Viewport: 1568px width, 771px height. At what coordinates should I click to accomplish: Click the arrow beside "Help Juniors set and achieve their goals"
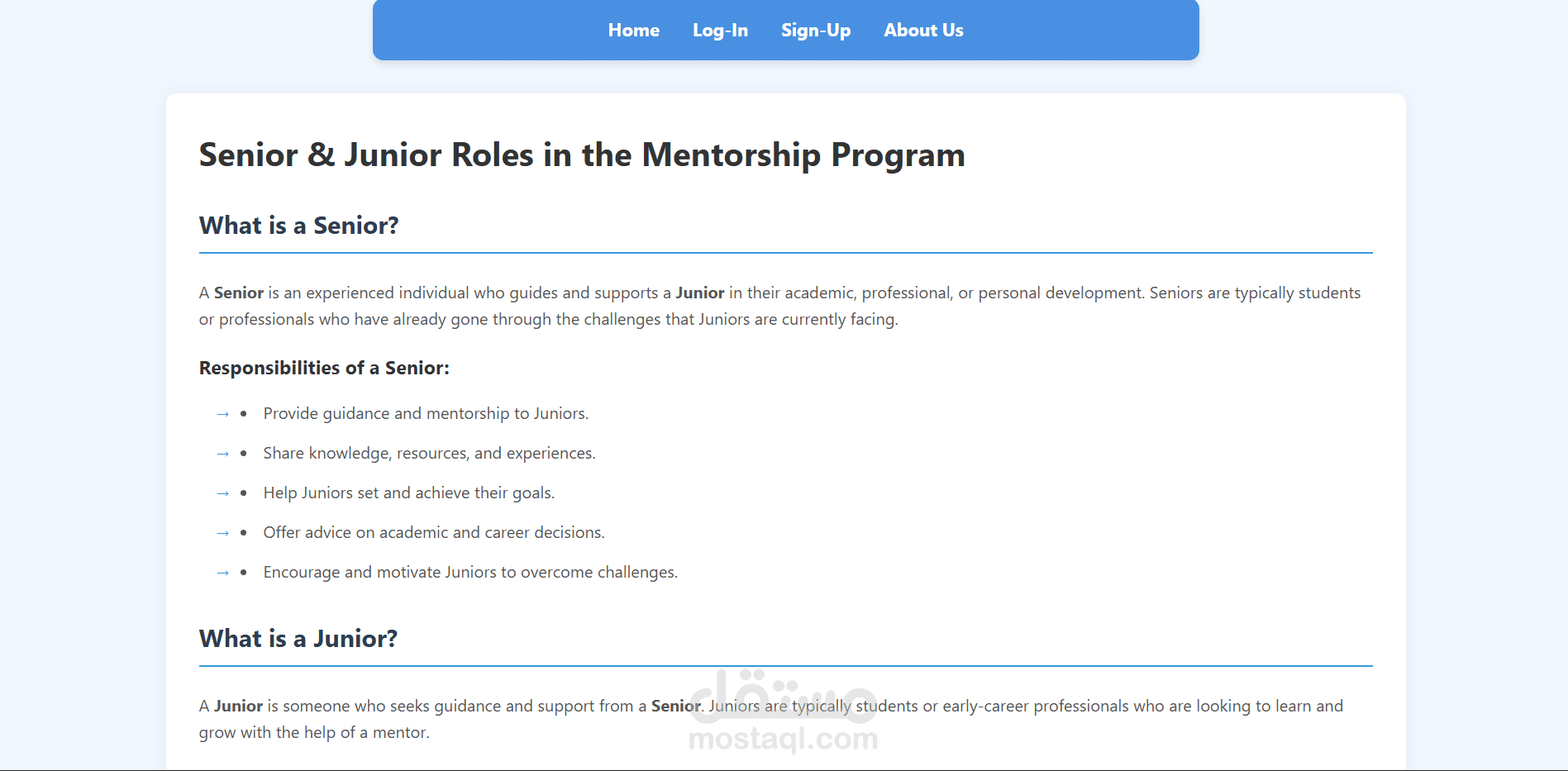pyautogui.click(x=222, y=493)
